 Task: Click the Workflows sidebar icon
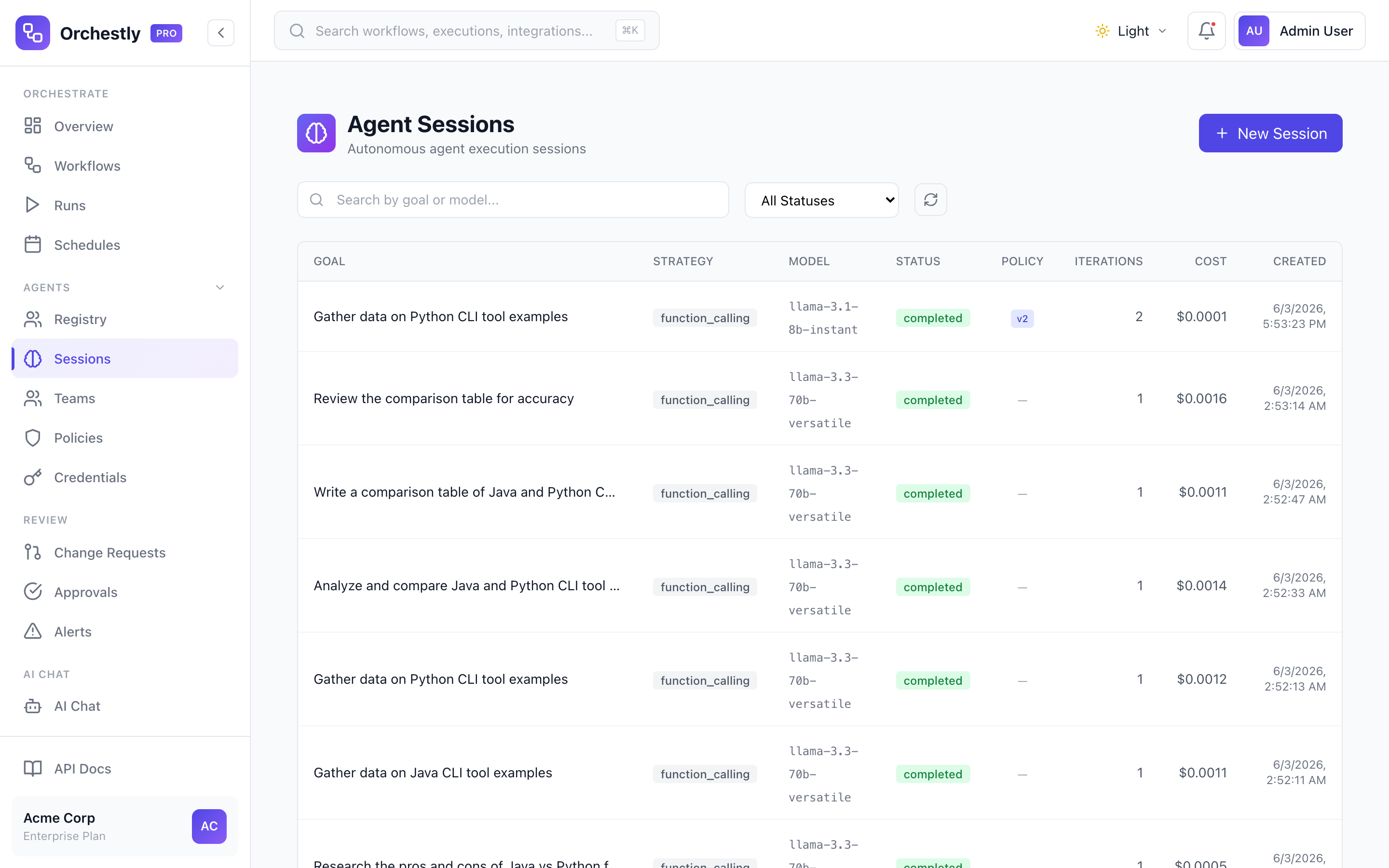[33, 165]
